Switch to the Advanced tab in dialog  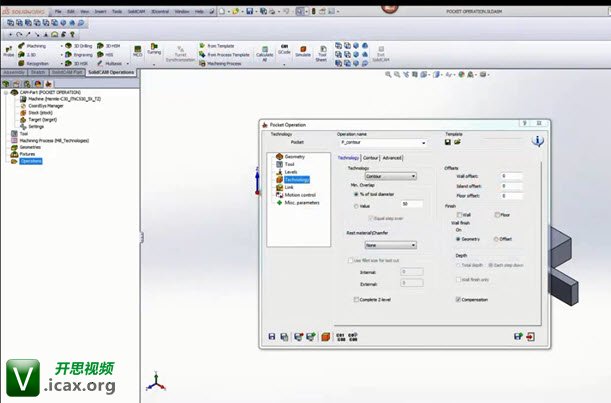[x=392, y=158]
